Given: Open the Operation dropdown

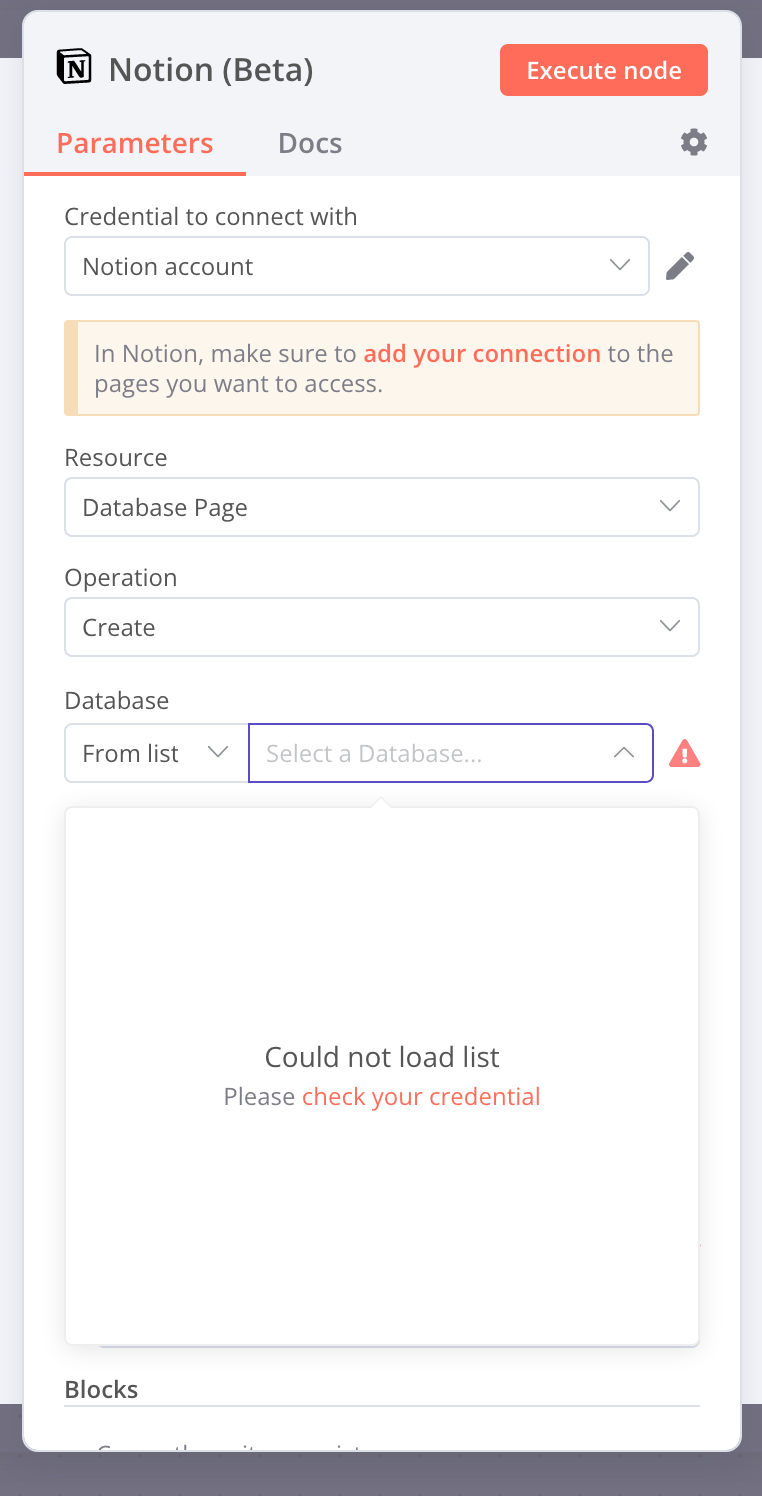Looking at the screenshot, I should (x=669, y=626).
